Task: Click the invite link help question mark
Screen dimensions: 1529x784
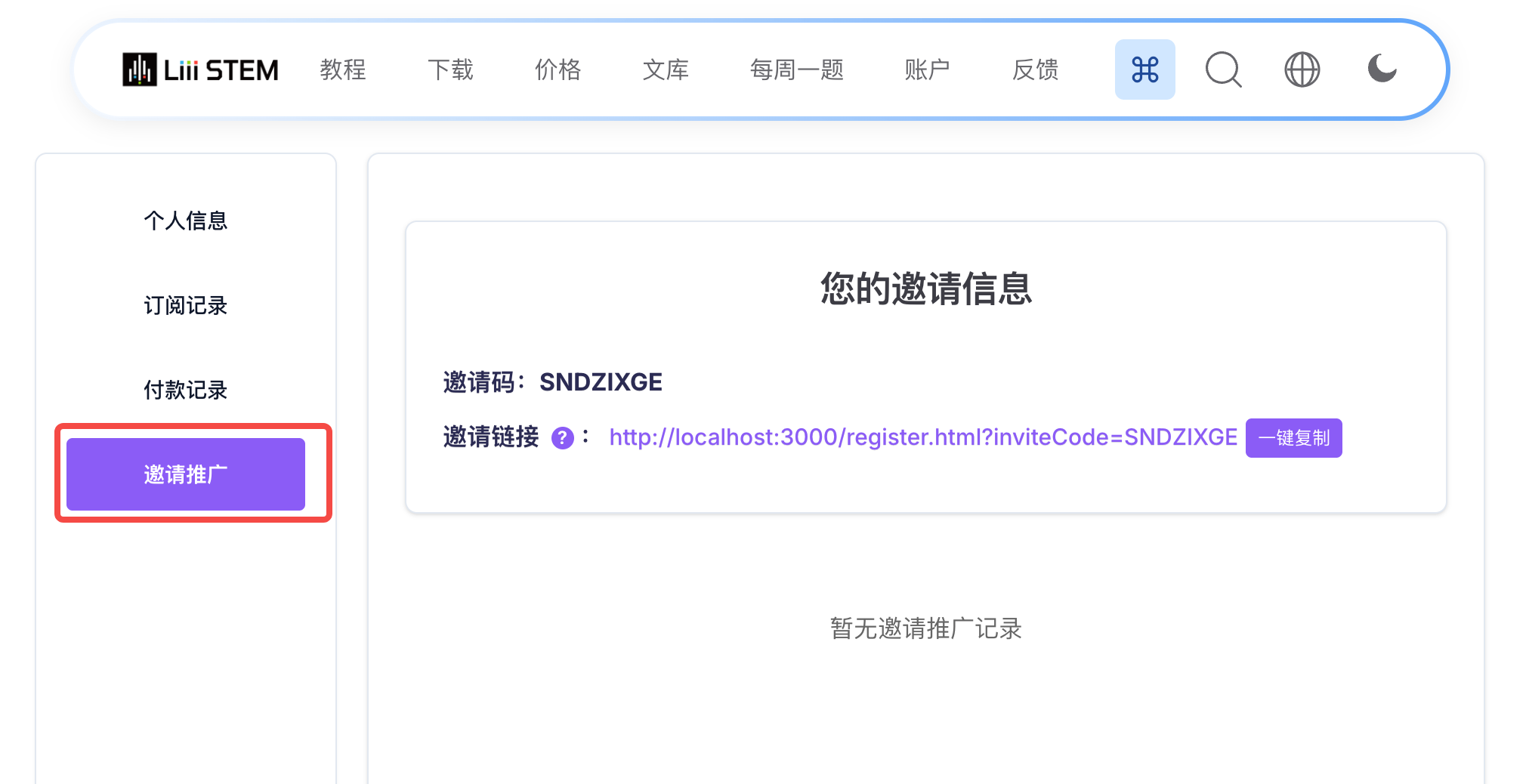Action: 563,438
